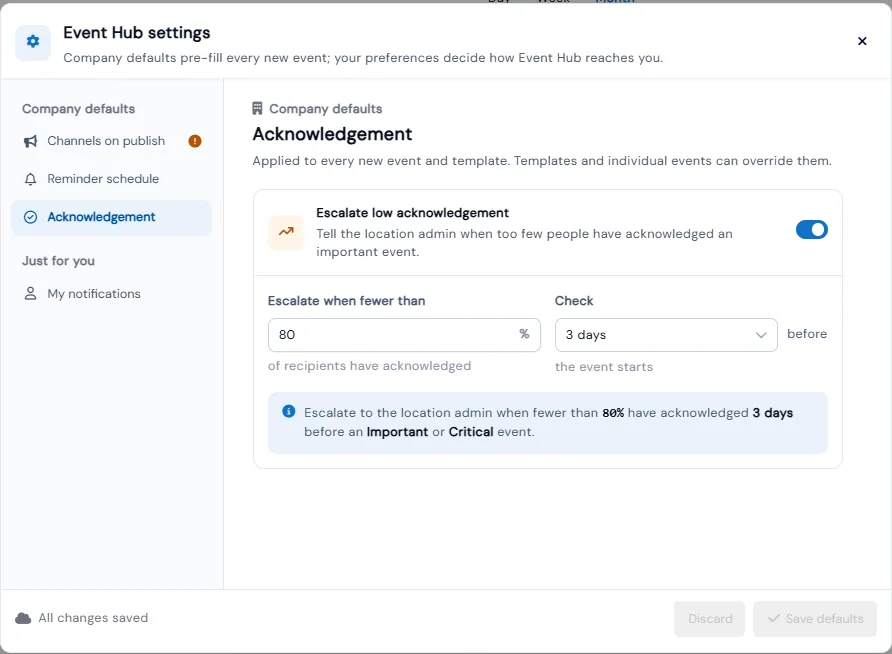Click the check-circle icon next to Acknowledgement
Viewport: 892px width, 654px height.
[x=31, y=217]
